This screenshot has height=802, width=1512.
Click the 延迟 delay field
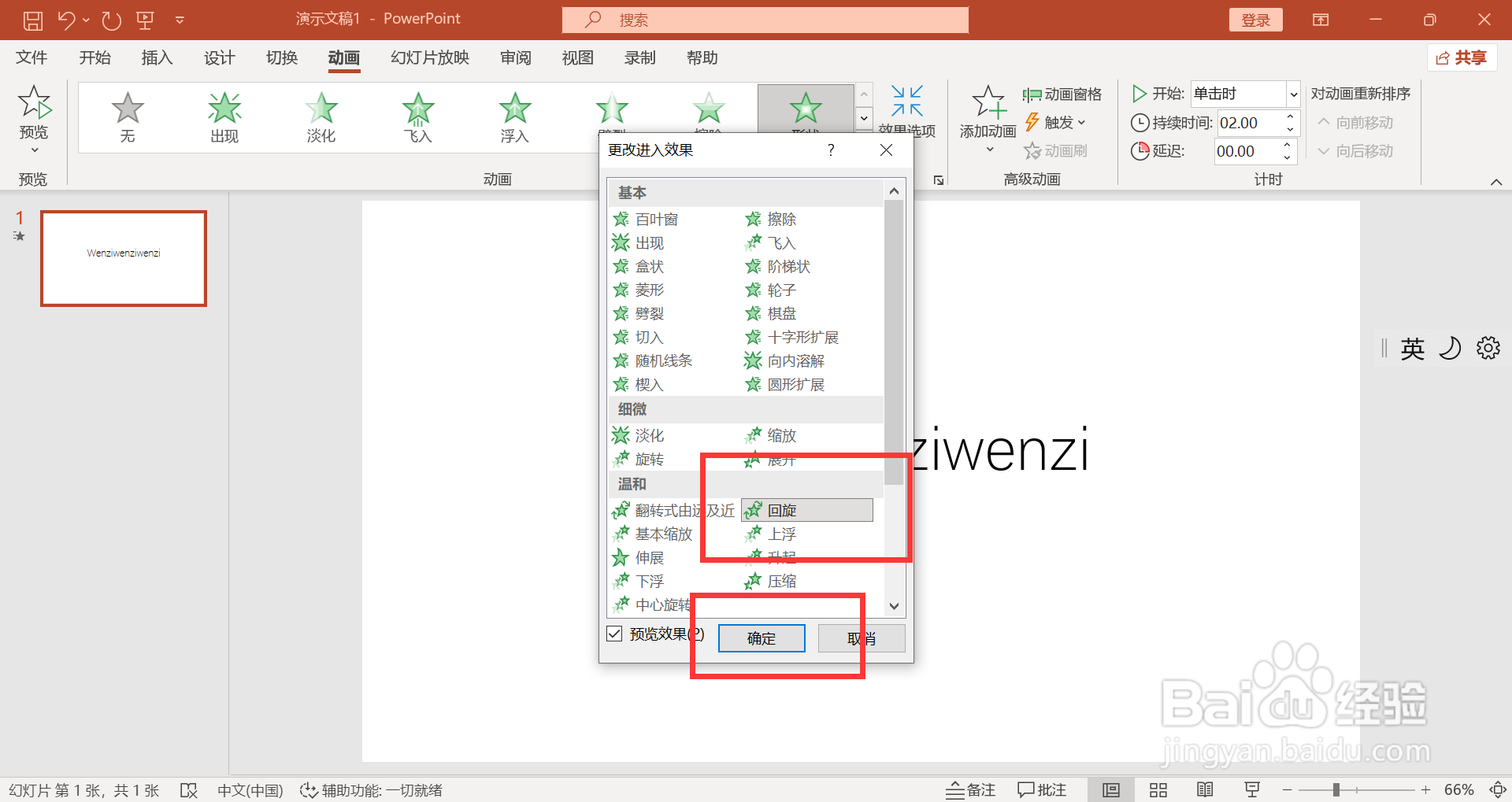pos(1247,151)
